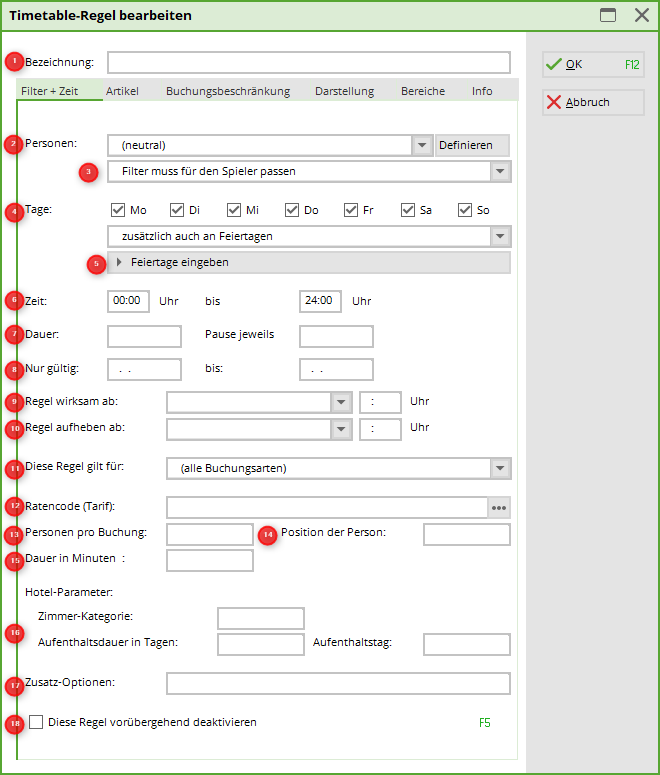
Task: Close the Timetable-Regel dialog window
Action: click(641, 15)
